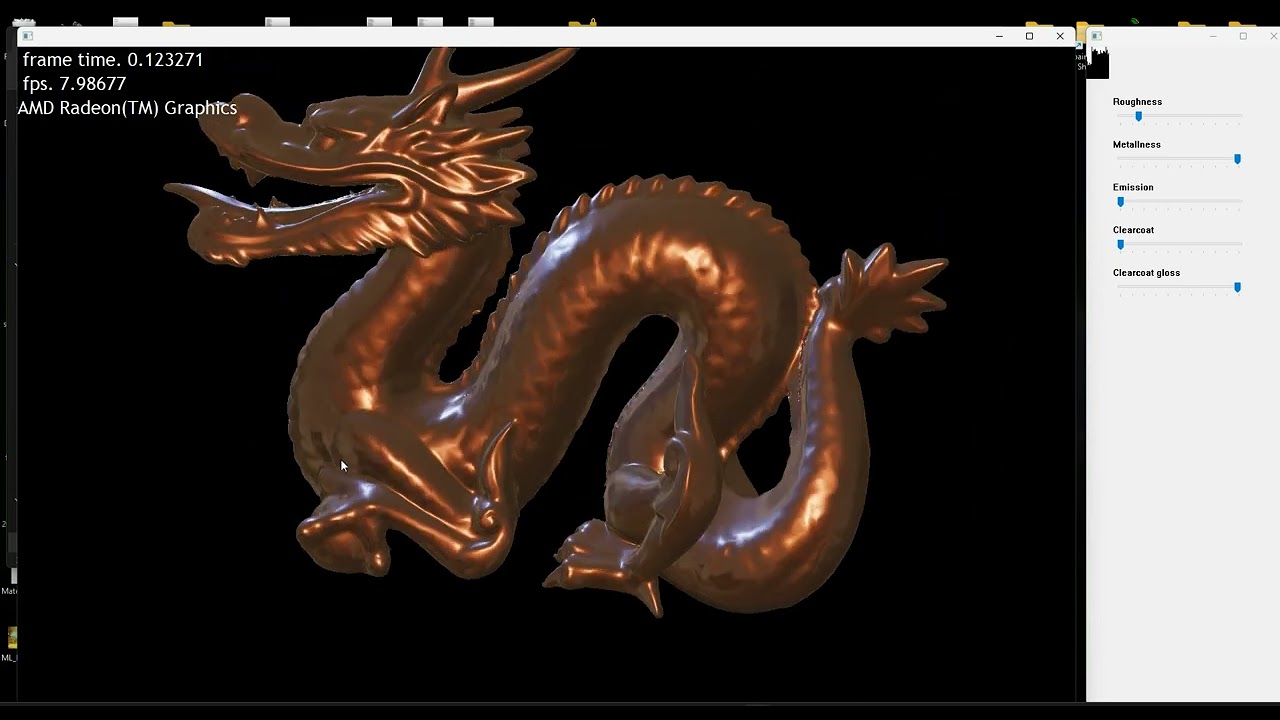The image size is (1280, 720).
Task: Maximize the dragon render window
Action: 1029,36
